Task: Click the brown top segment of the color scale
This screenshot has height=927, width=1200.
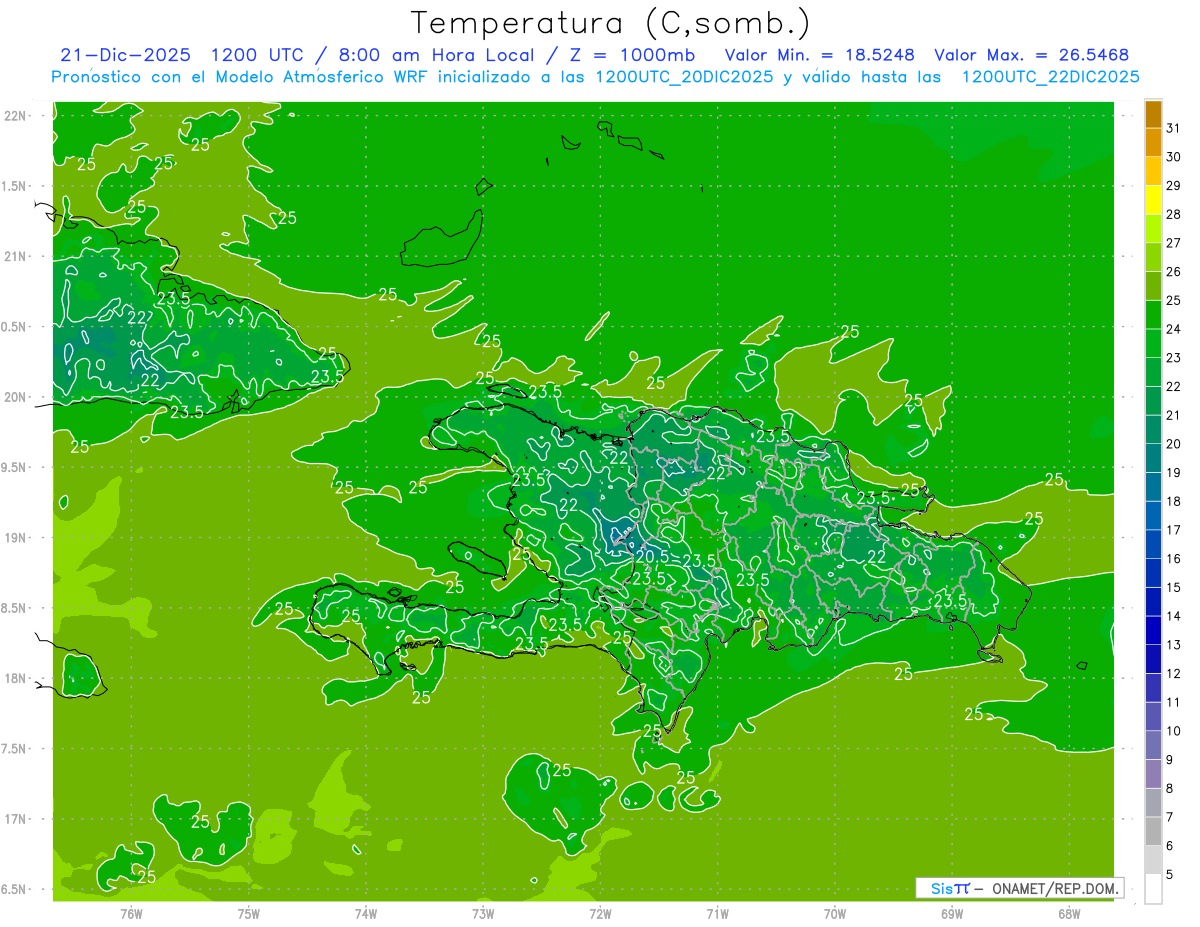Action: [x=1153, y=114]
